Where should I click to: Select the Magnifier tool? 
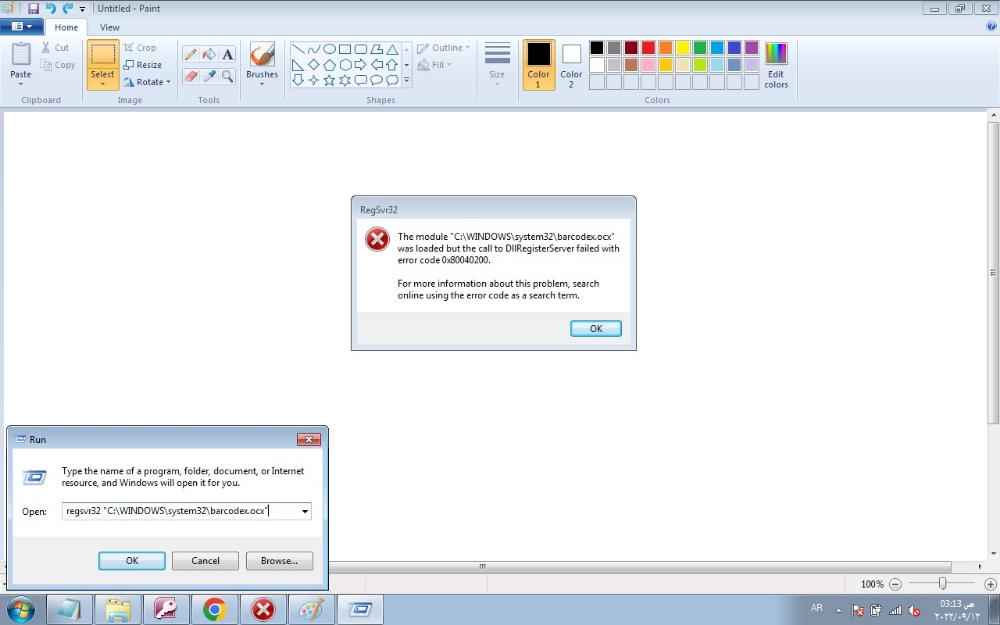coord(228,77)
